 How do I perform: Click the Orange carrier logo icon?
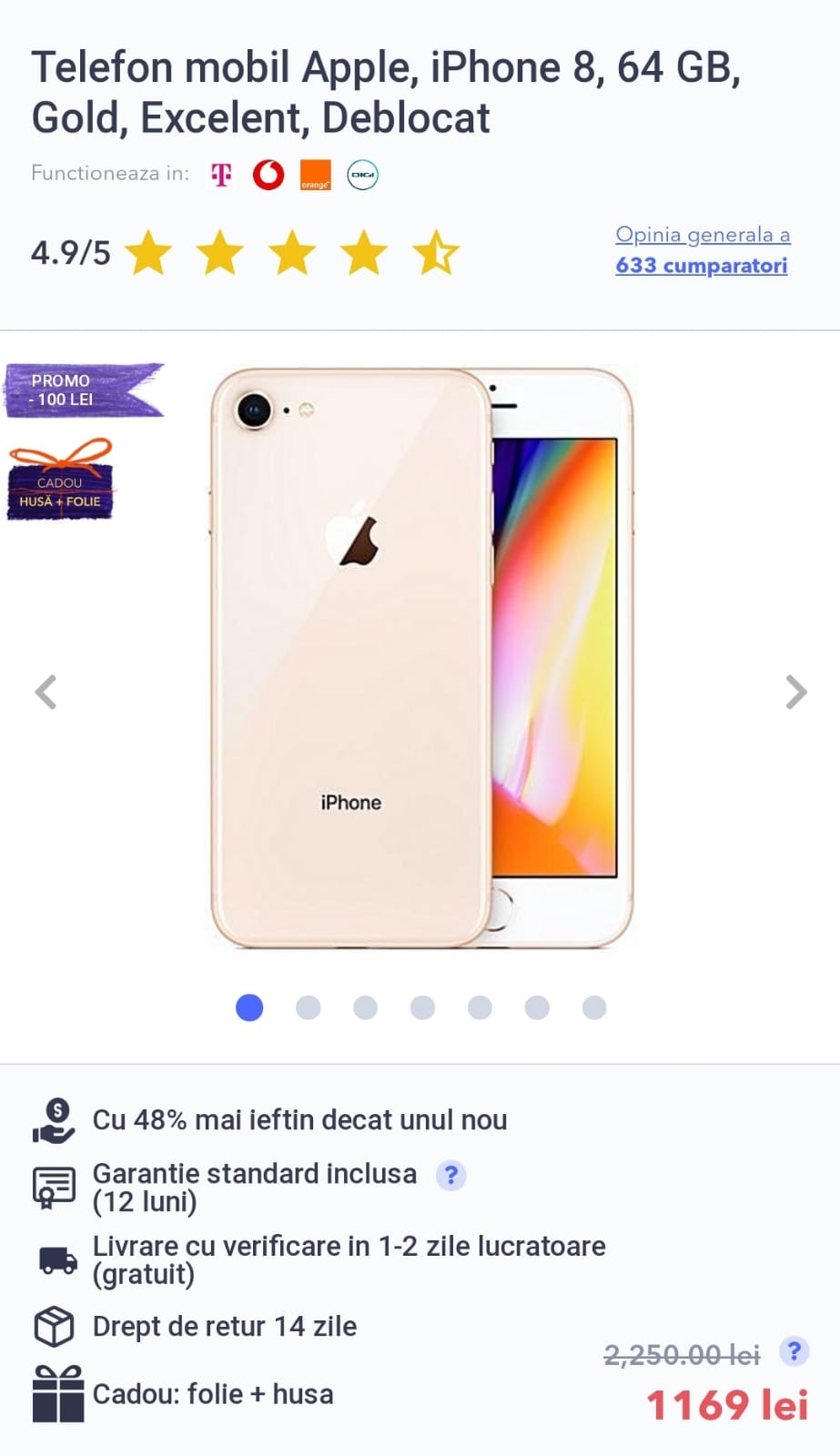pos(315,175)
